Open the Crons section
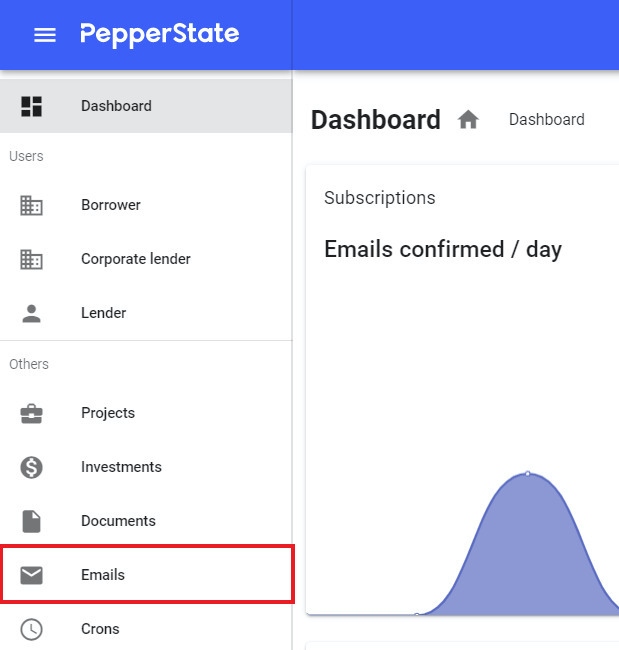The width and height of the screenshot is (619, 650). (100, 629)
